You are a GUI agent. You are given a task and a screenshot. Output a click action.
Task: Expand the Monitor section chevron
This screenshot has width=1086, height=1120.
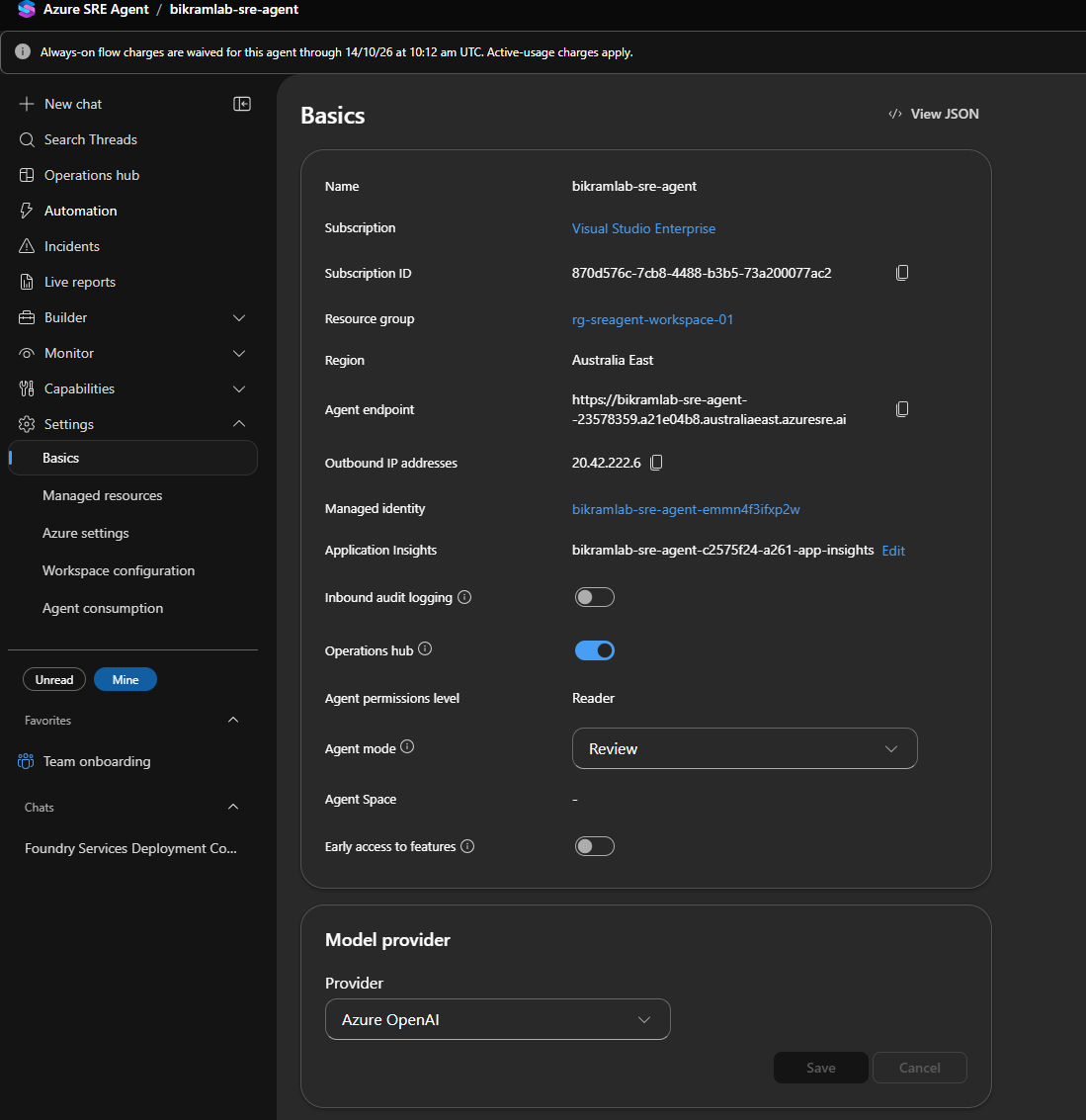pos(239,354)
